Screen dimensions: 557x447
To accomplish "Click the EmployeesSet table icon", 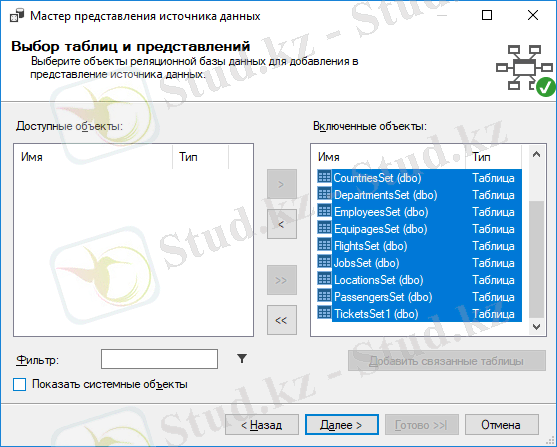I will click(x=324, y=211).
